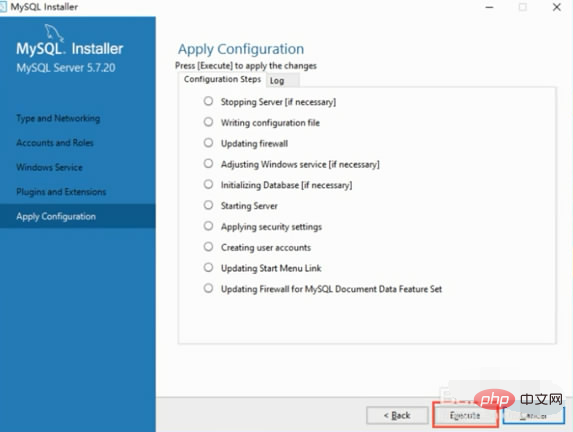This screenshot has width=573, height=432.
Task: Switch to the Log tab
Action: tap(282, 81)
